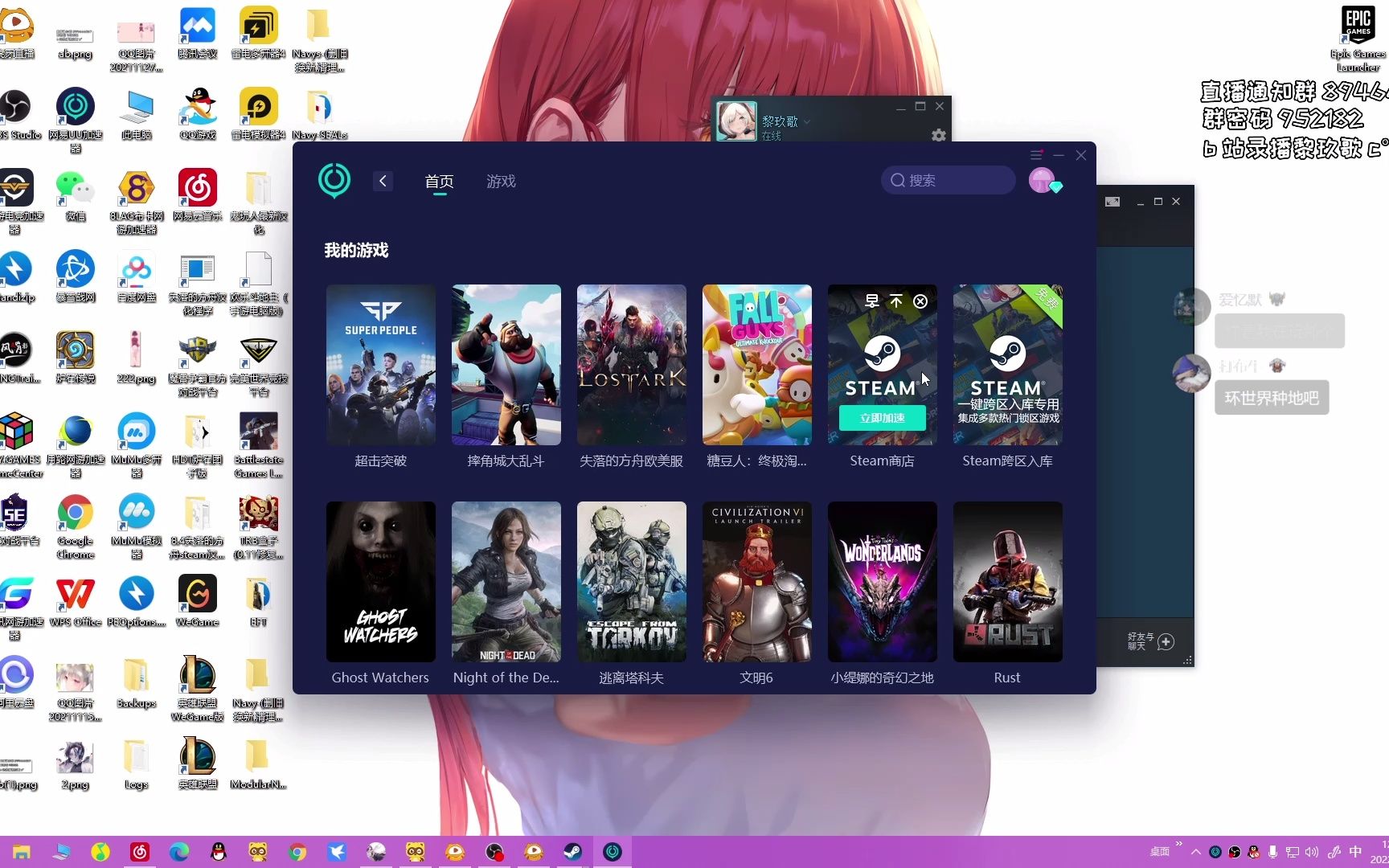Open the 炉石传说 Hearthstone desktop icon

tap(76, 358)
